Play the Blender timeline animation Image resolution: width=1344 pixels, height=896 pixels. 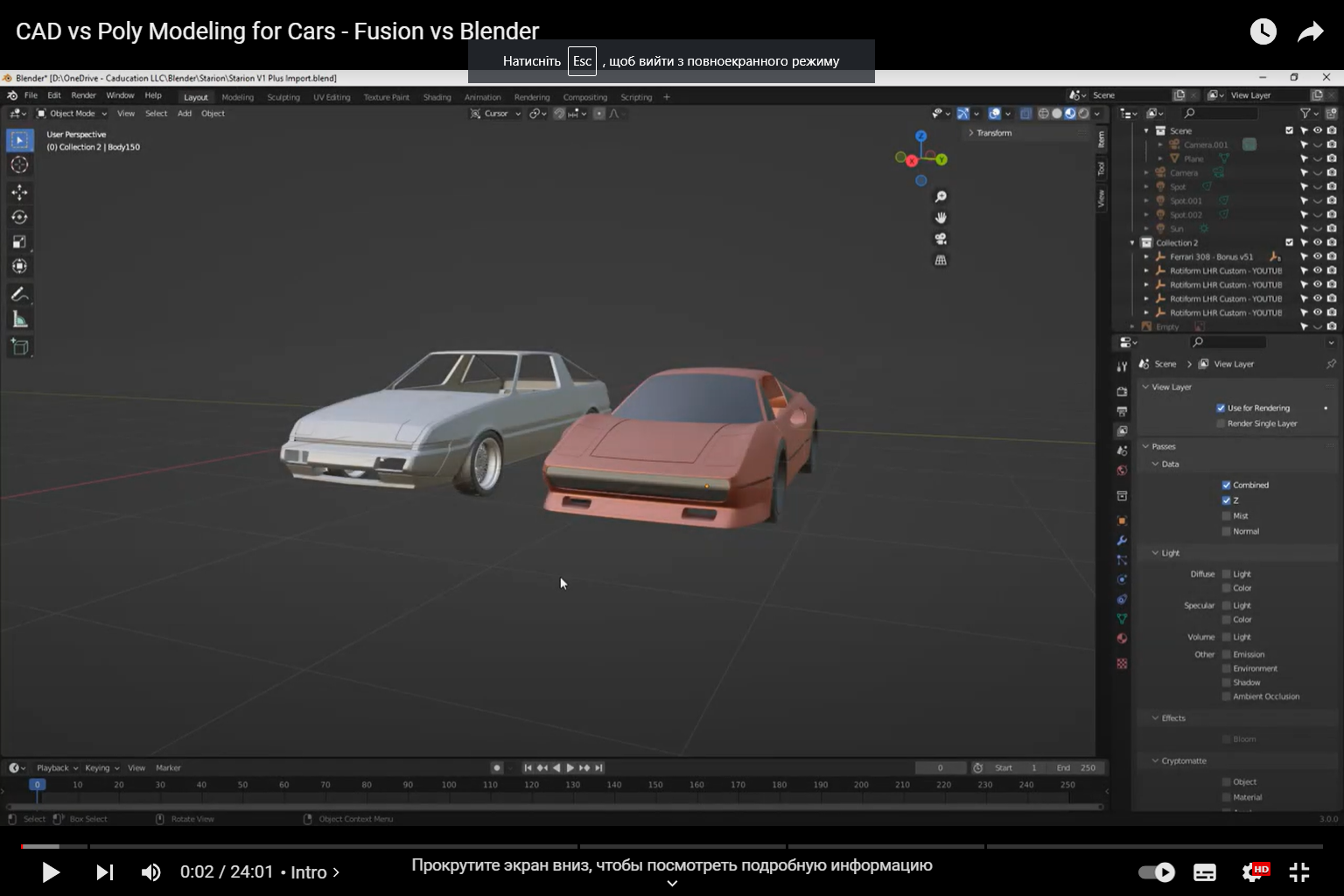click(570, 768)
